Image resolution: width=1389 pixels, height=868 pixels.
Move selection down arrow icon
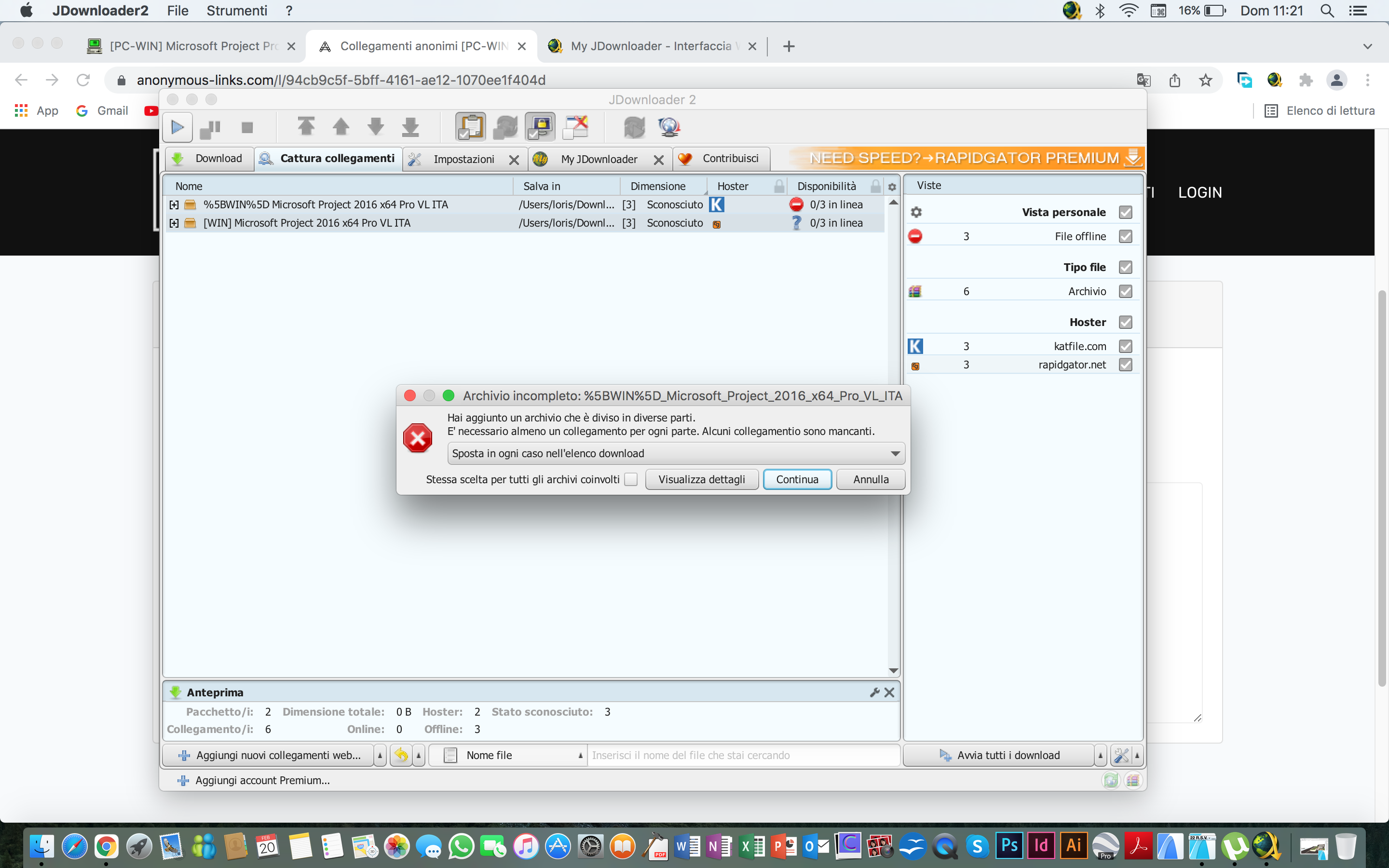pos(376,126)
